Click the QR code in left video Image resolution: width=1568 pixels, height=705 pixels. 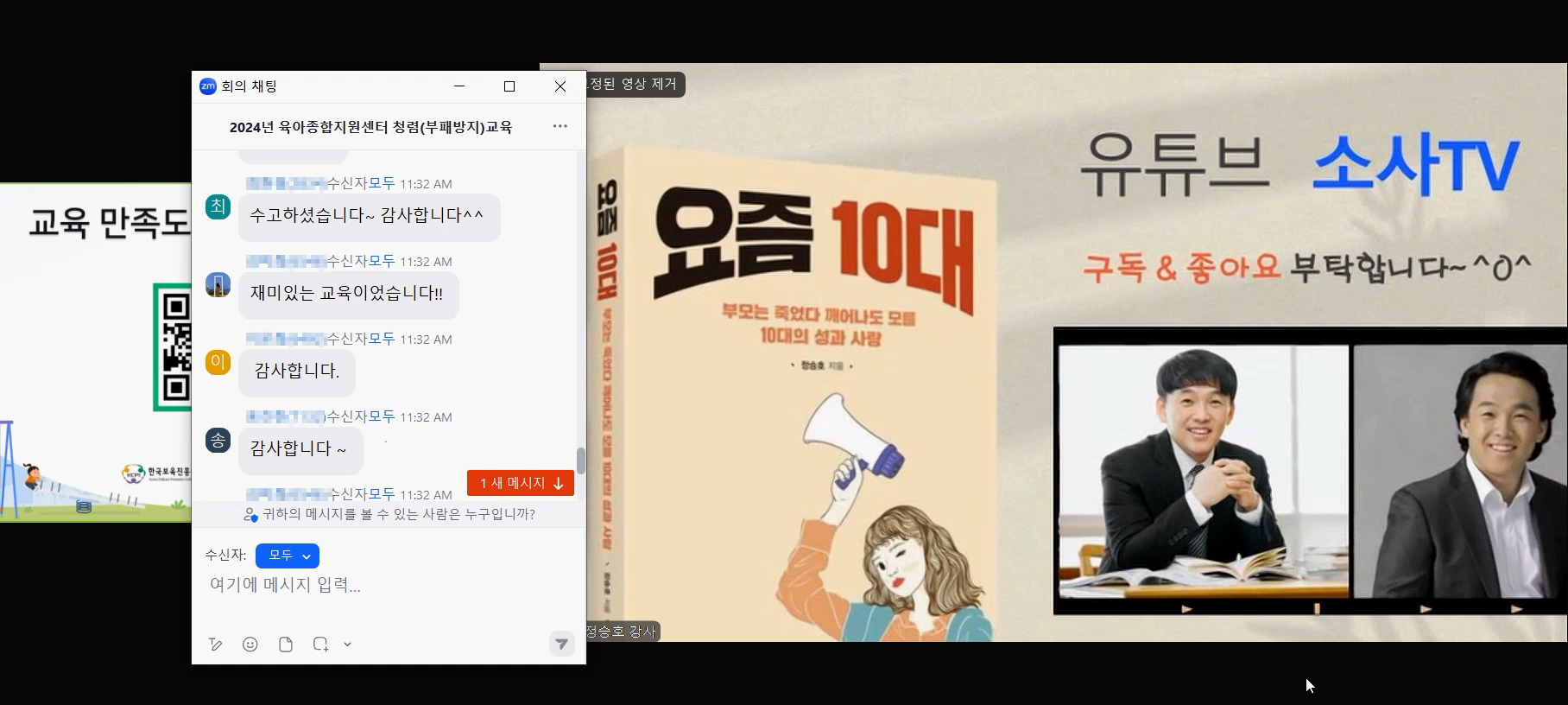coord(173,347)
